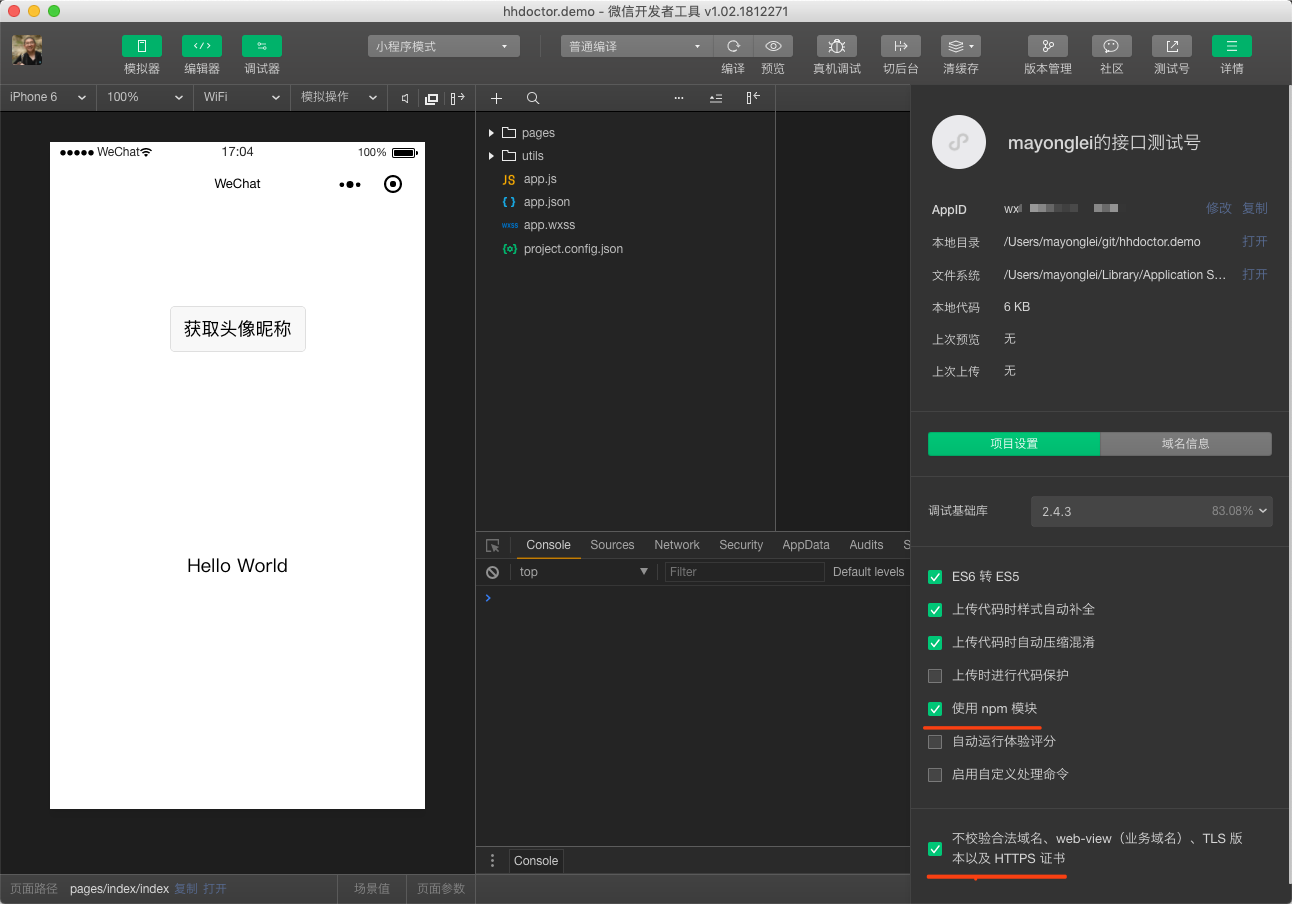Image resolution: width=1292 pixels, height=904 pixels.
Task: Select the 域名信息 tab
Action: (1186, 444)
